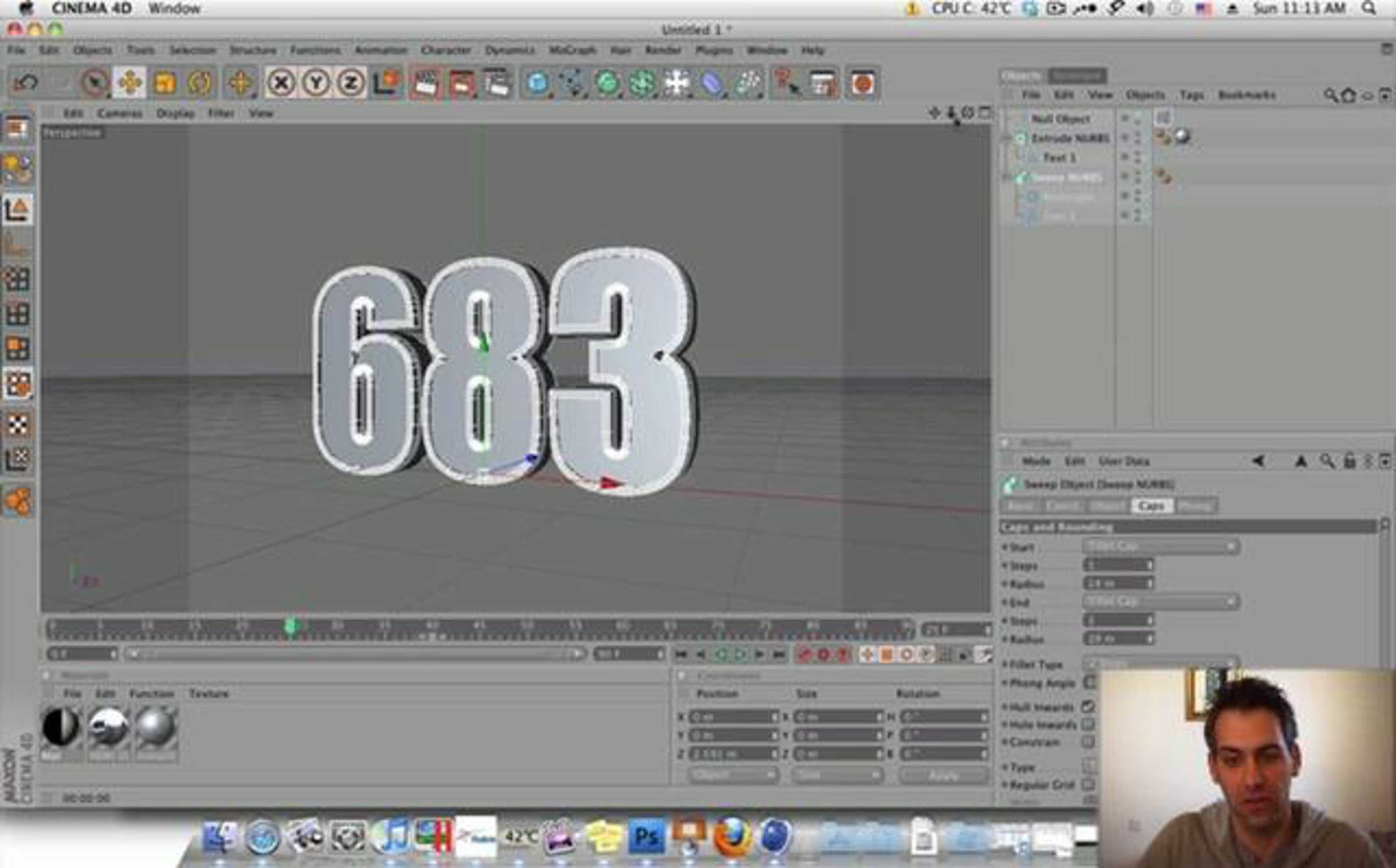Screen dimensions: 1396x868
Task: Enable the Constrain checkbox
Action: point(1088,742)
